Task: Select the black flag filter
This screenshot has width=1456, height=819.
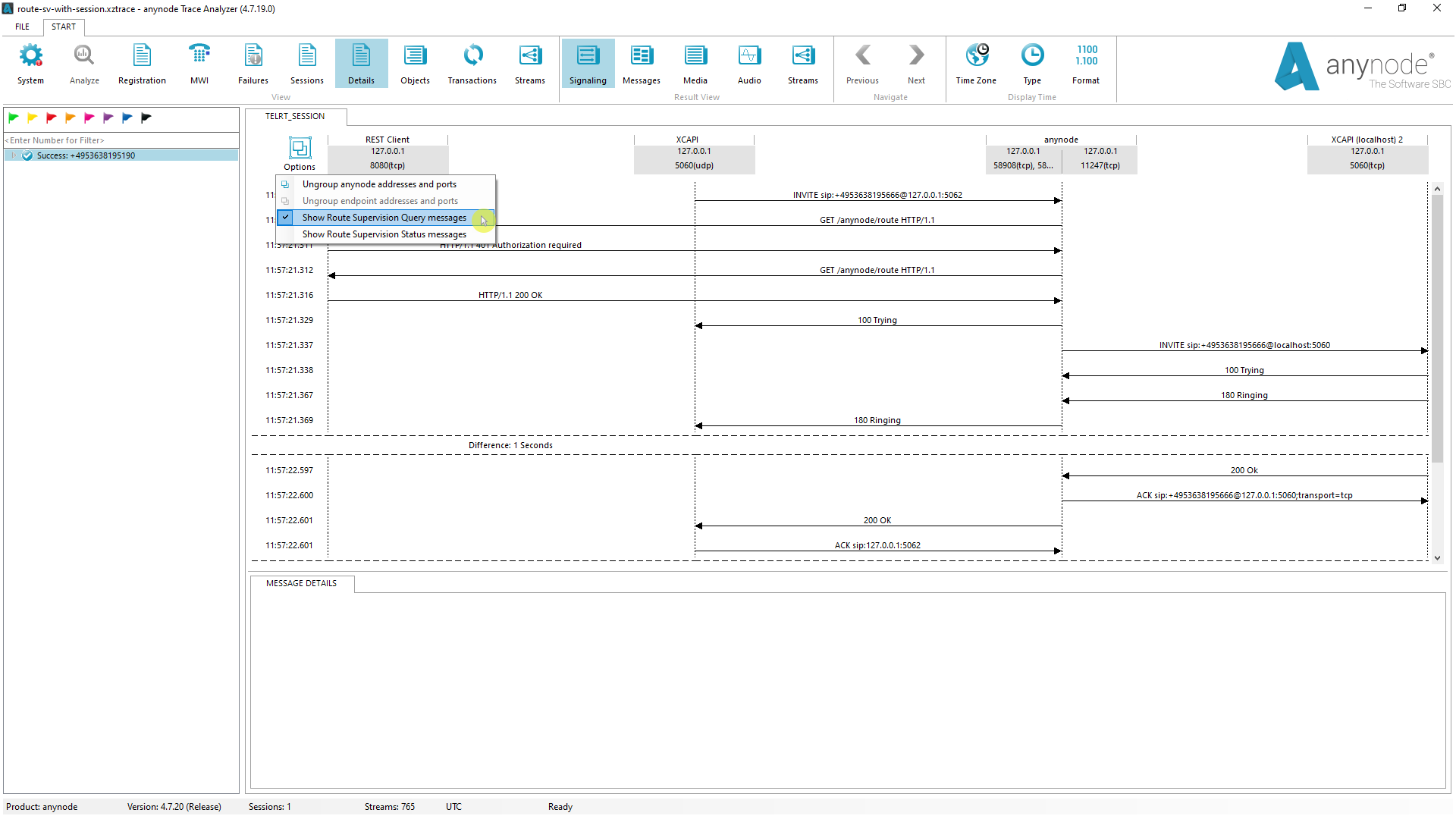Action: [146, 118]
